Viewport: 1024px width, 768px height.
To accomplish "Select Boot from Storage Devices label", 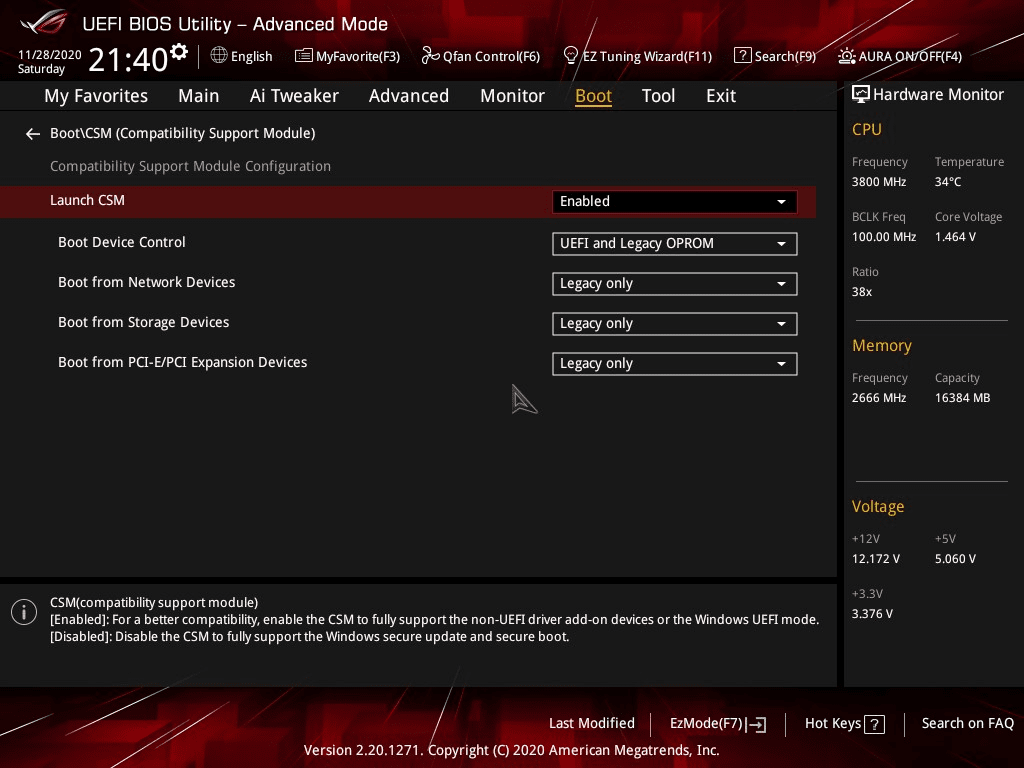I will 144,323.
